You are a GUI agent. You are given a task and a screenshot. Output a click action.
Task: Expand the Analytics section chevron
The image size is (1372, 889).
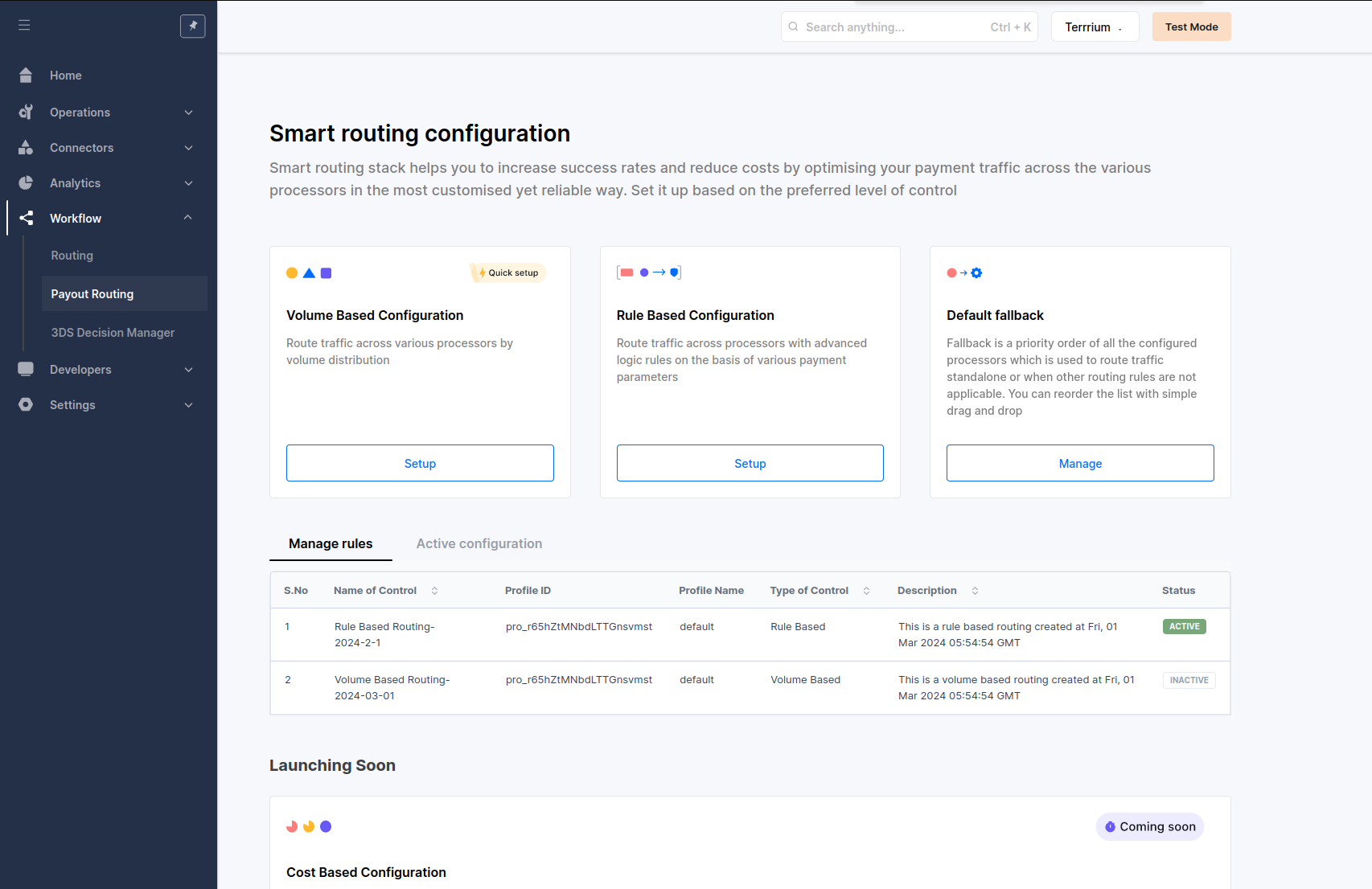[x=188, y=182]
